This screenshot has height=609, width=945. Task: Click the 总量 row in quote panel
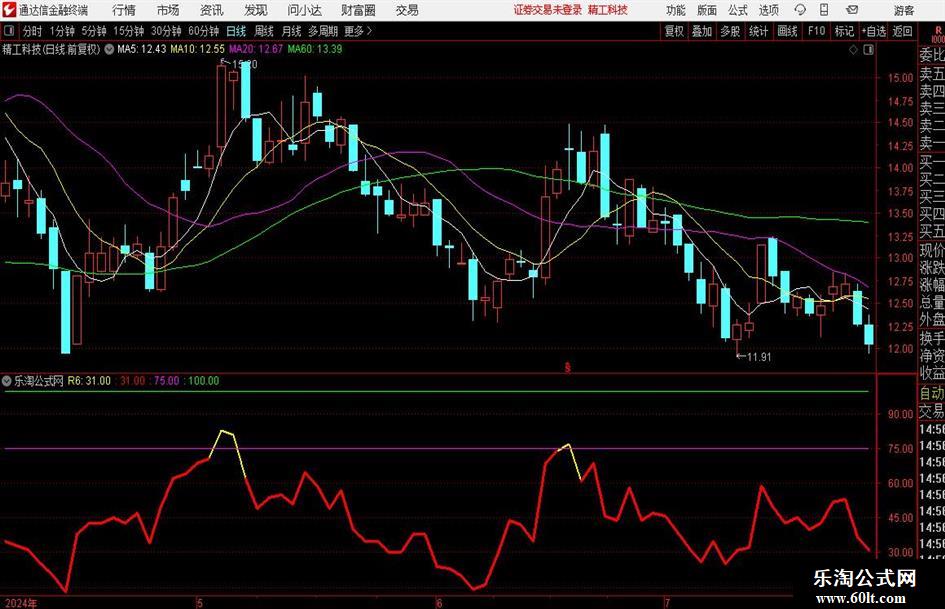pyautogui.click(x=932, y=301)
